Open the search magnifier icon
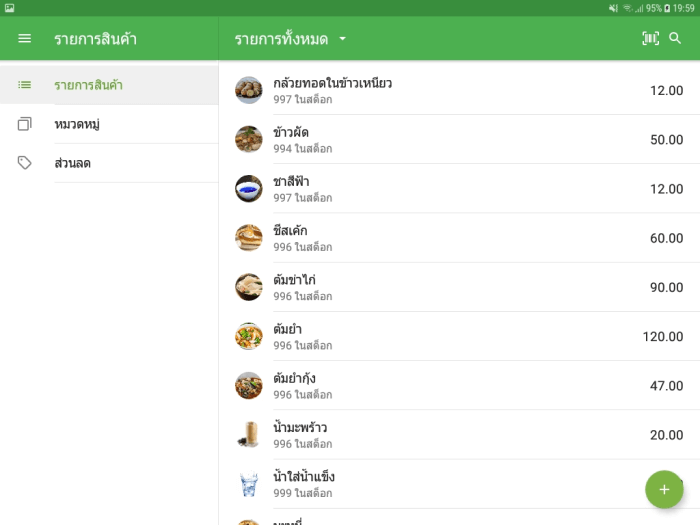700x525 pixels. [675, 38]
